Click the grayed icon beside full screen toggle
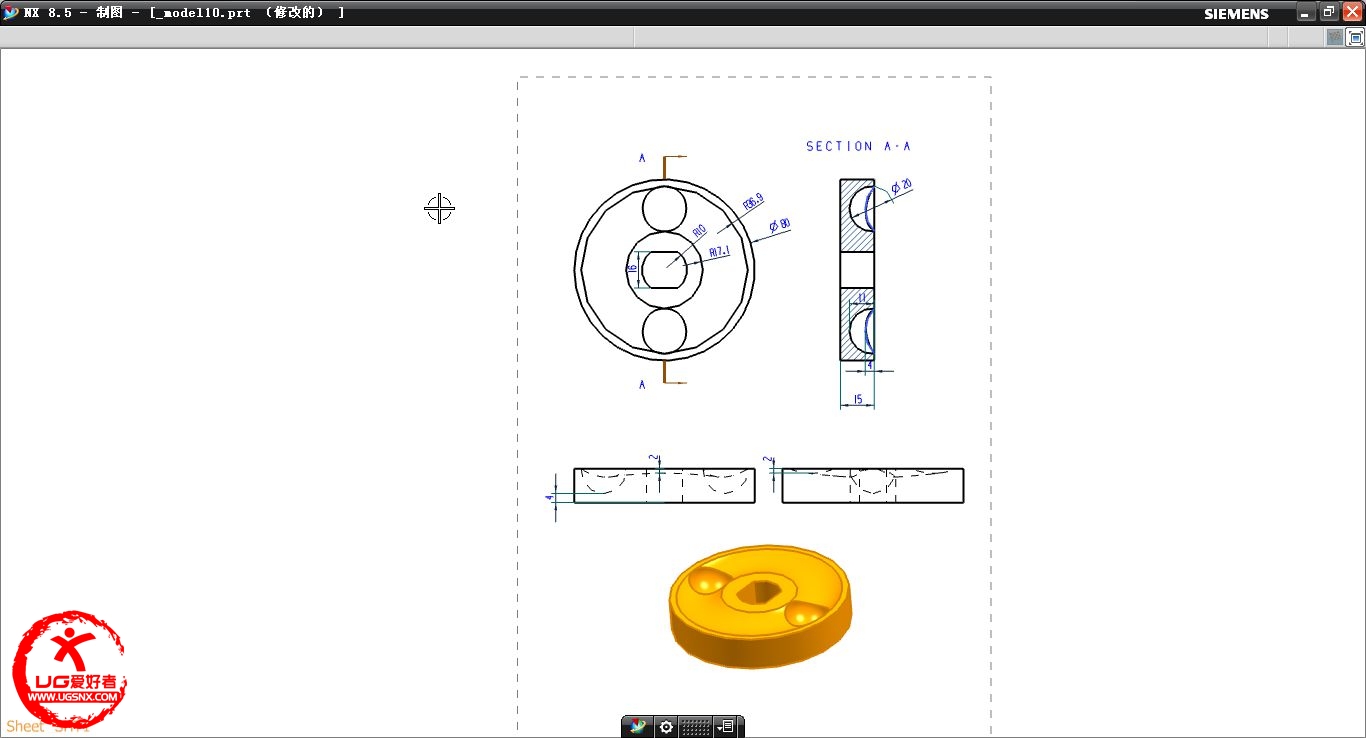The height and width of the screenshot is (738, 1366). (x=1335, y=38)
